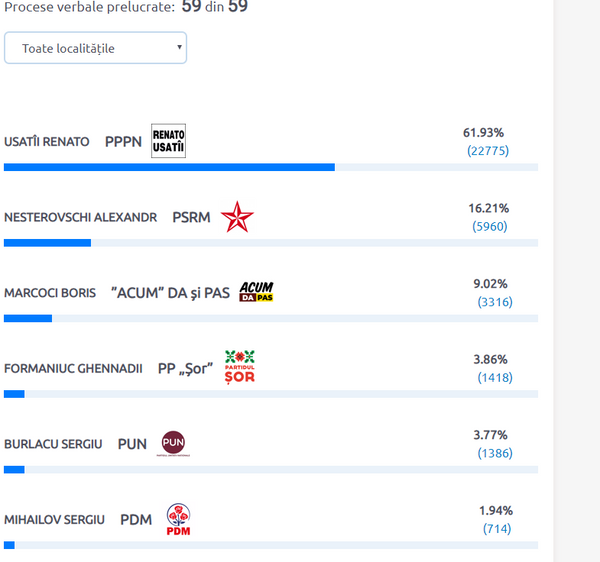Click the vote count (3316)
The image size is (600, 562).
(495, 302)
